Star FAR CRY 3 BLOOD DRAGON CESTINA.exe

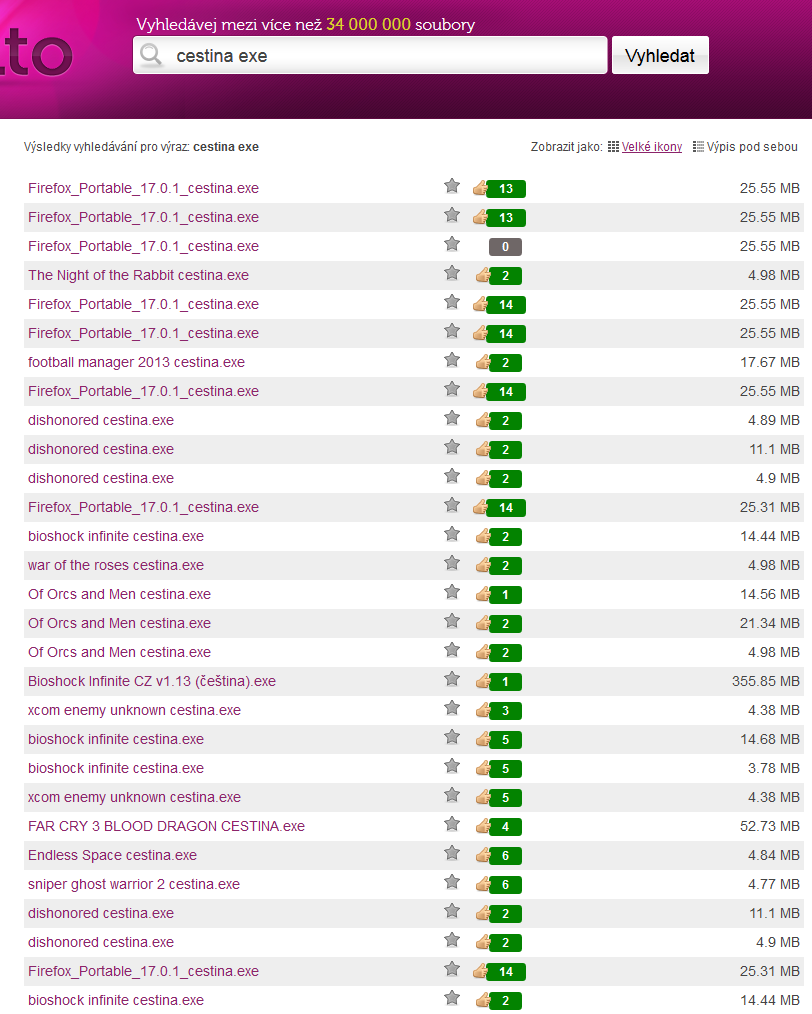tap(452, 824)
